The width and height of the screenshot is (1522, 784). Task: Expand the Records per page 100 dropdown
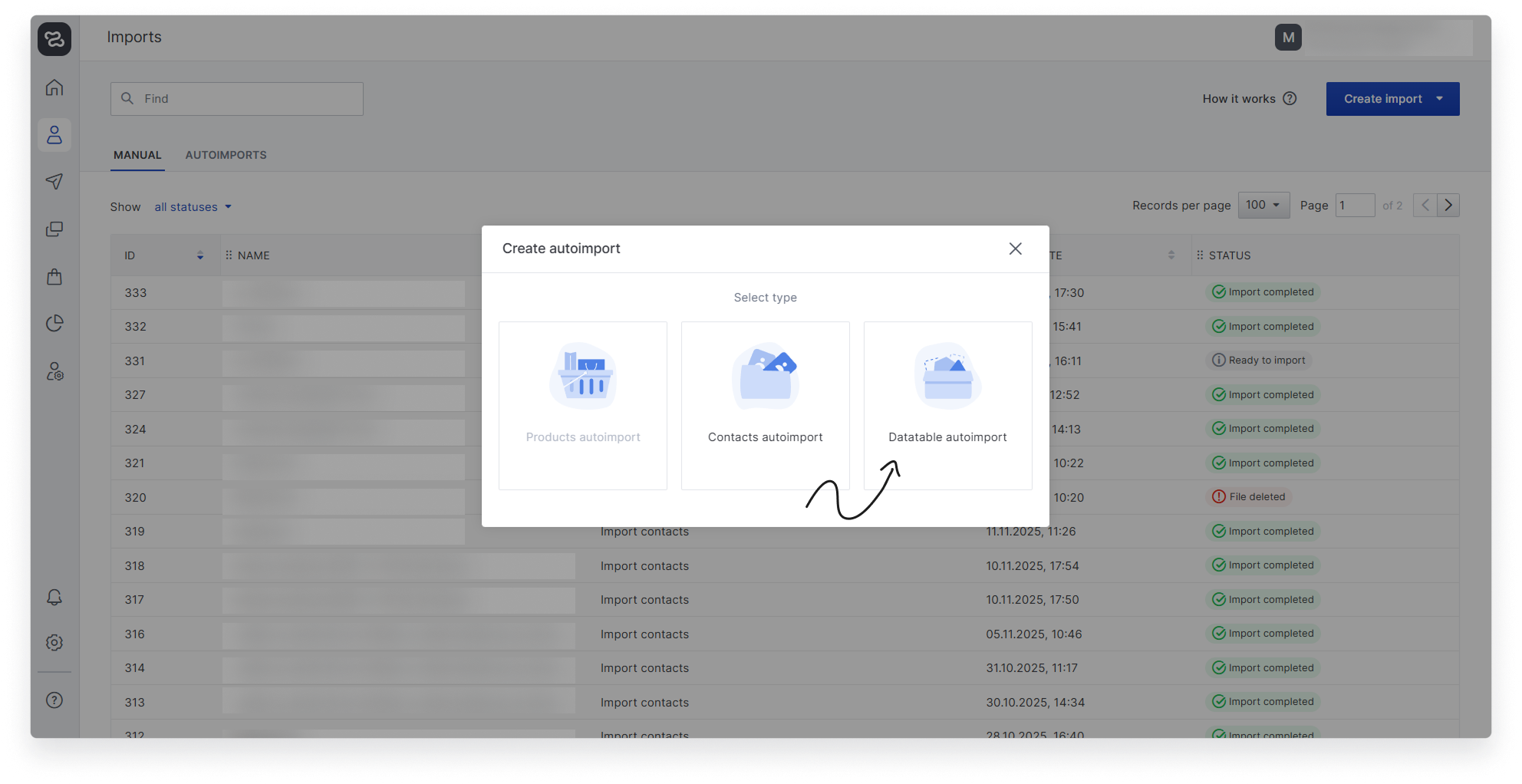pyautogui.click(x=1263, y=206)
